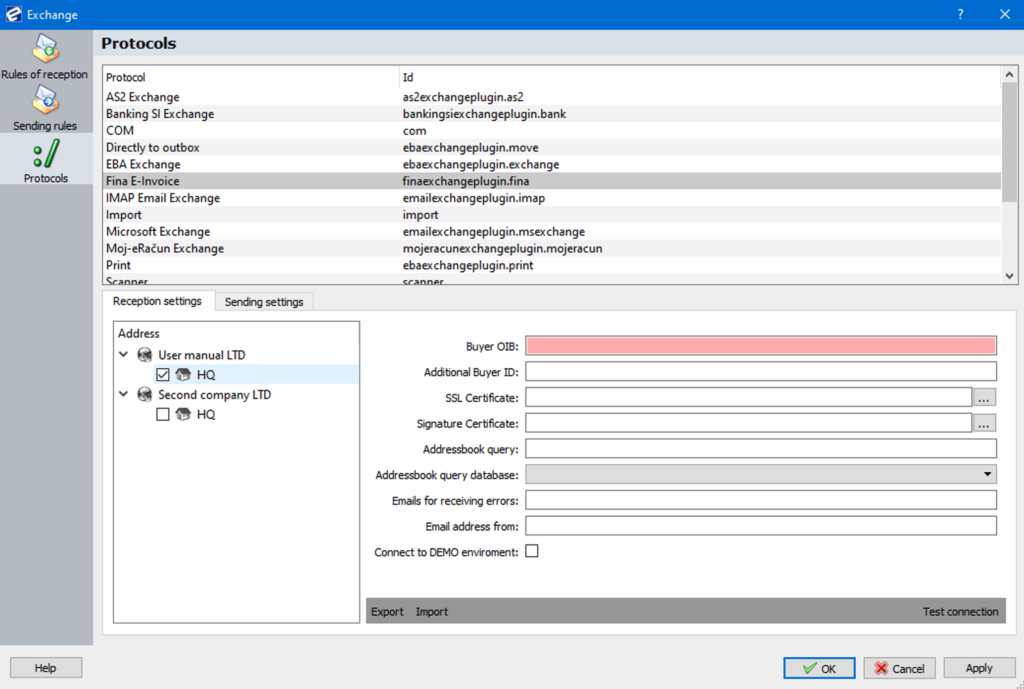Collapse the User manual LTD tree node

point(124,355)
